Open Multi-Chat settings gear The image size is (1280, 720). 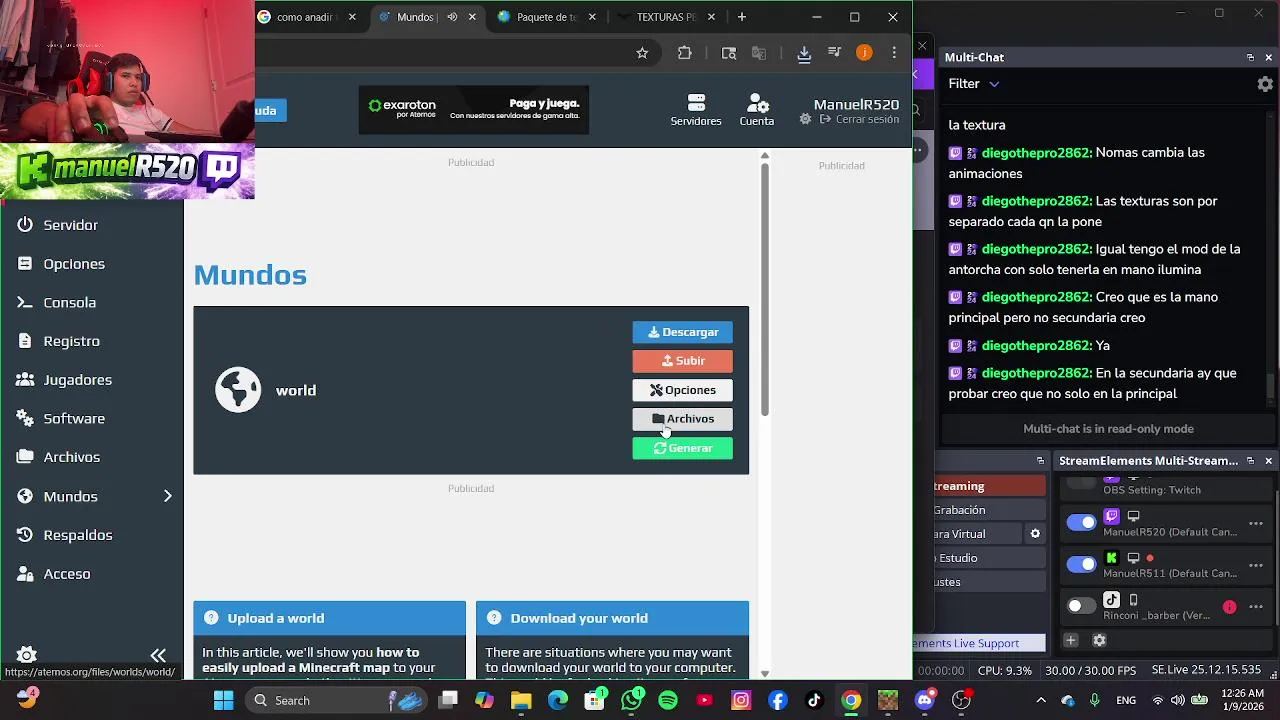tap(1265, 84)
